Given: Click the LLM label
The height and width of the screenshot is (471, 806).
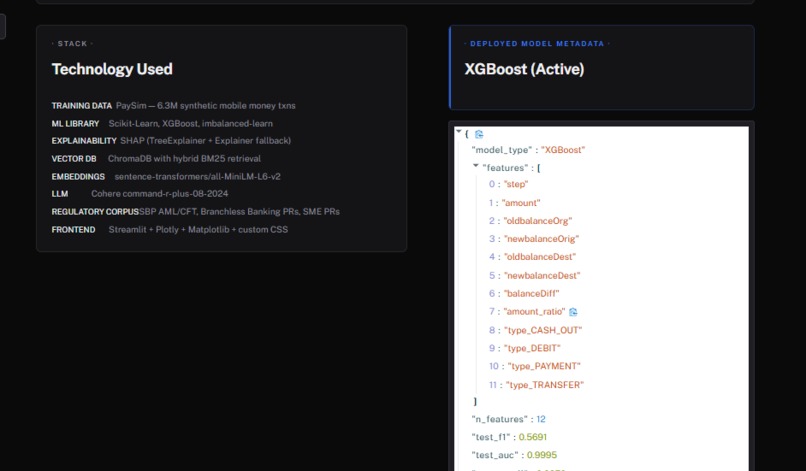Looking at the screenshot, I should (x=60, y=193).
